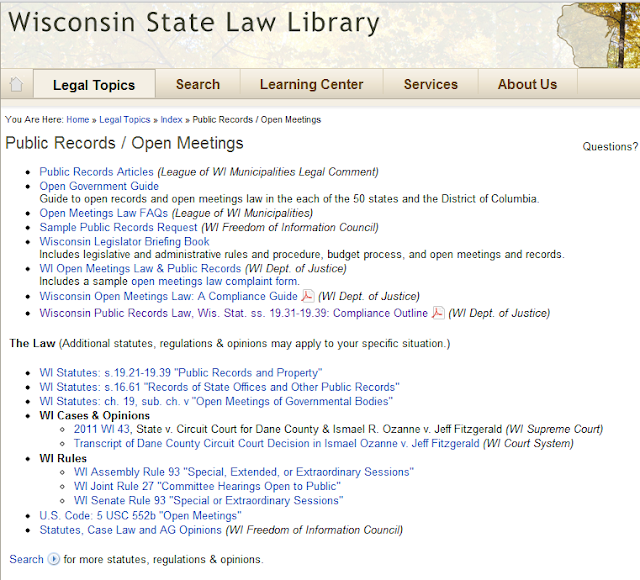This screenshot has width=640, height=580.
Task: Click the PDF icon after Compliance Outline
Action: click(438, 313)
